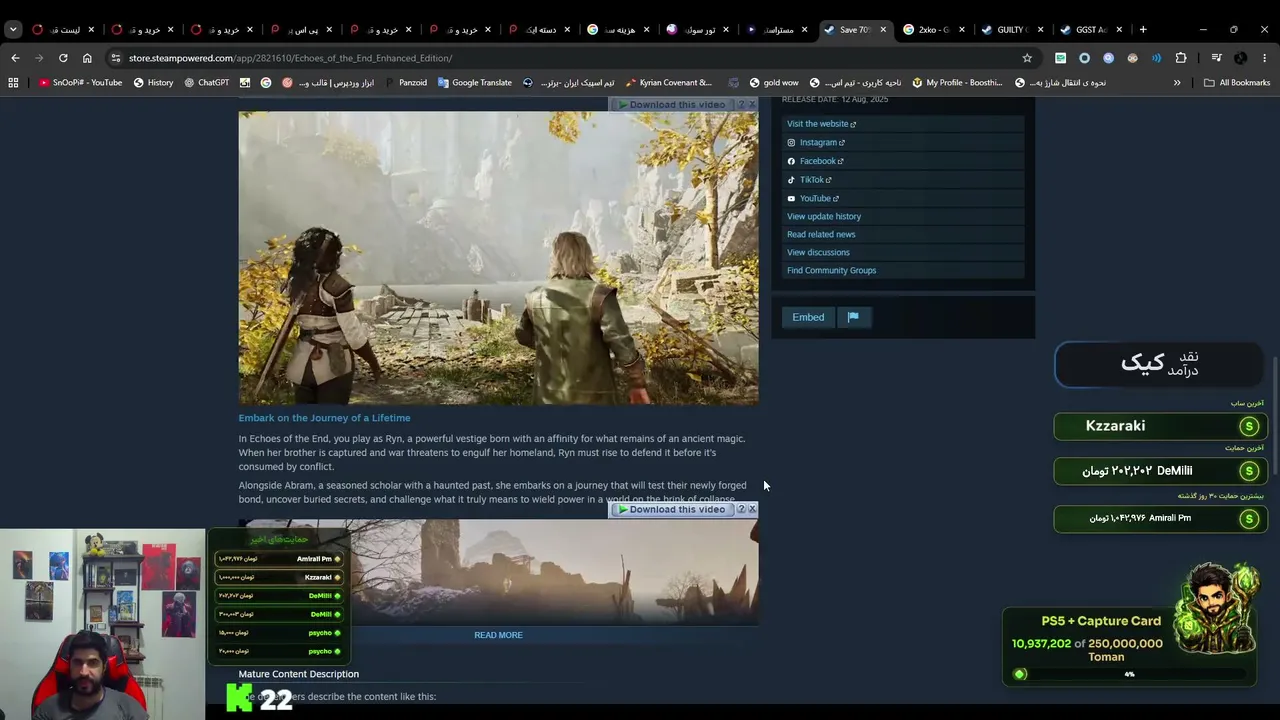Go back to the previous page
Image resolution: width=1280 pixels, height=720 pixels.
pyautogui.click(x=15, y=58)
